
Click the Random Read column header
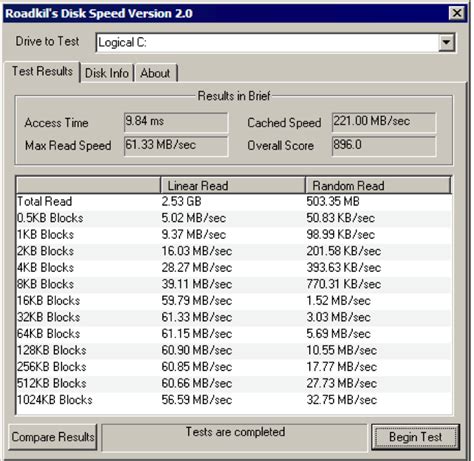(x=378, y=186)
